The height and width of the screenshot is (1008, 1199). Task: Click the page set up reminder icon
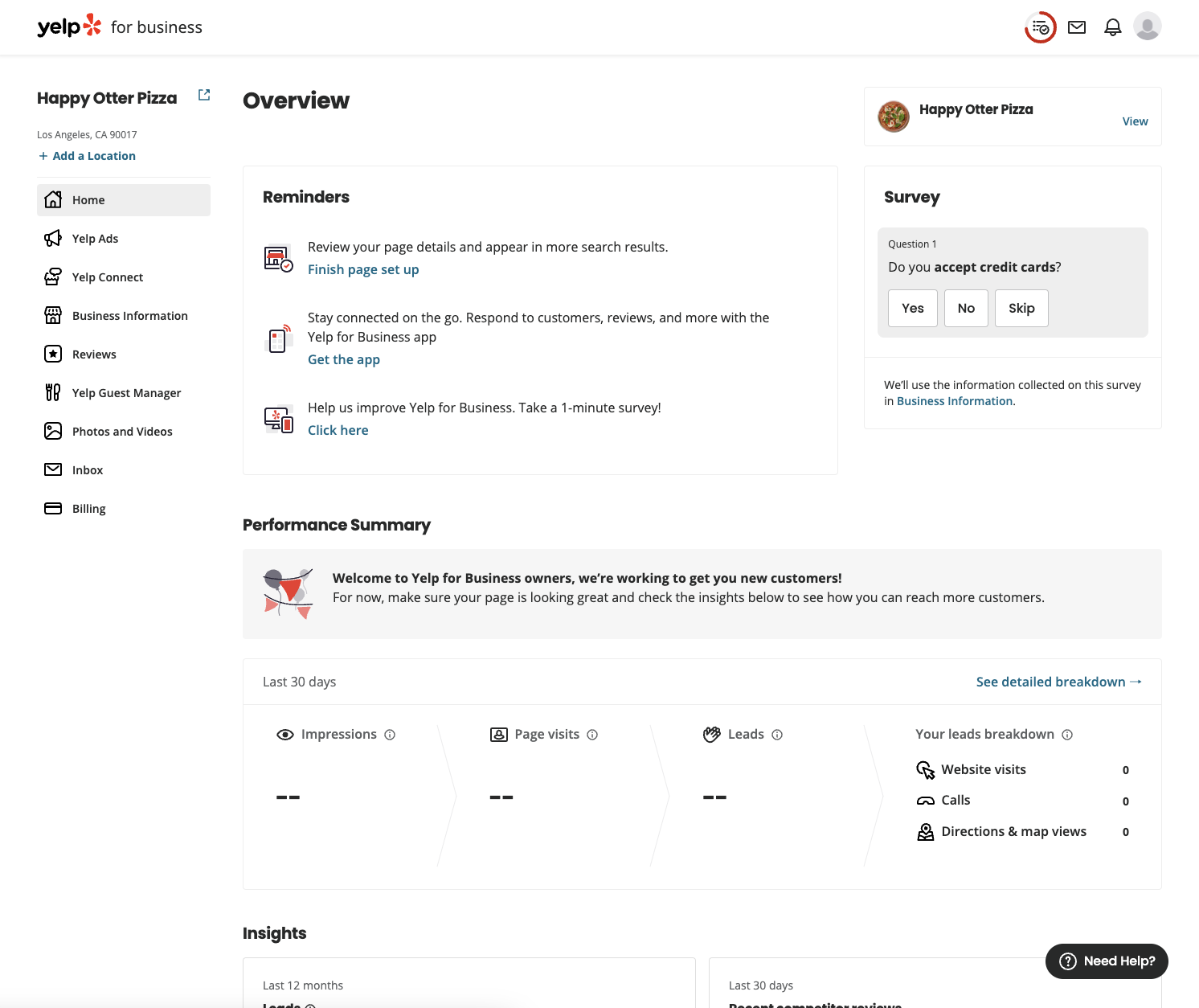279,259
